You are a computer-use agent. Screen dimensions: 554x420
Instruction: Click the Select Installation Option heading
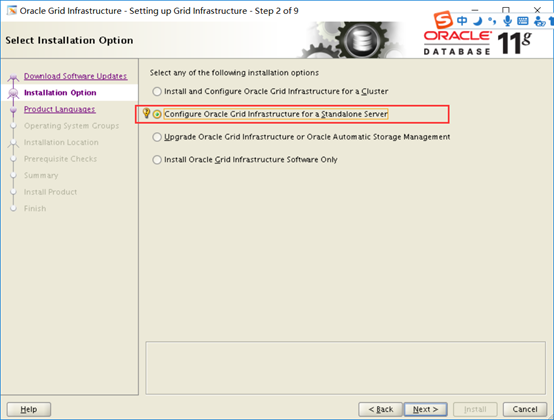tap(69, 40)
